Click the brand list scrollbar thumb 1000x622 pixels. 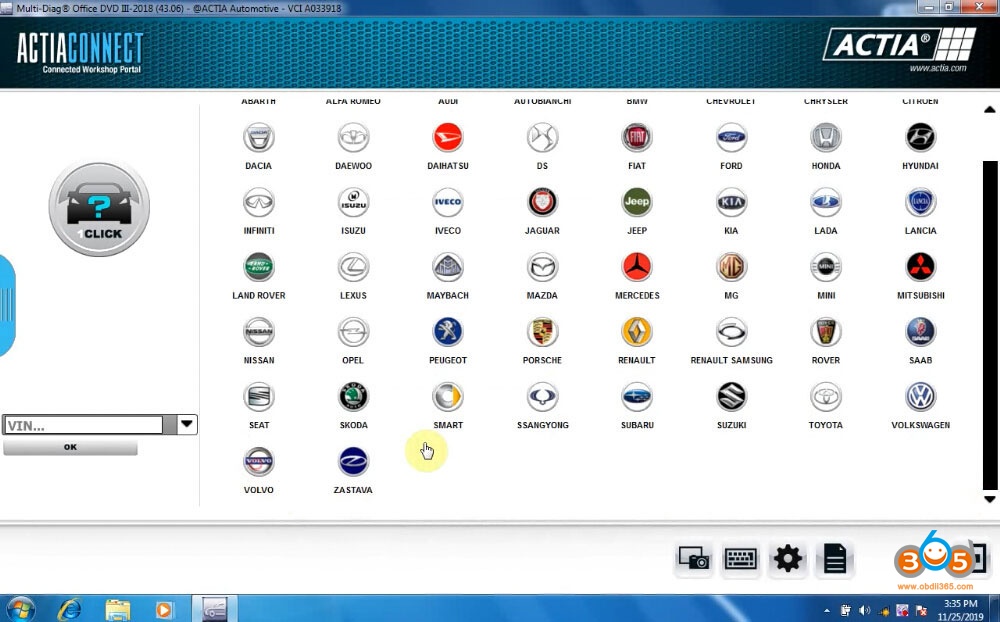point(990,325)
